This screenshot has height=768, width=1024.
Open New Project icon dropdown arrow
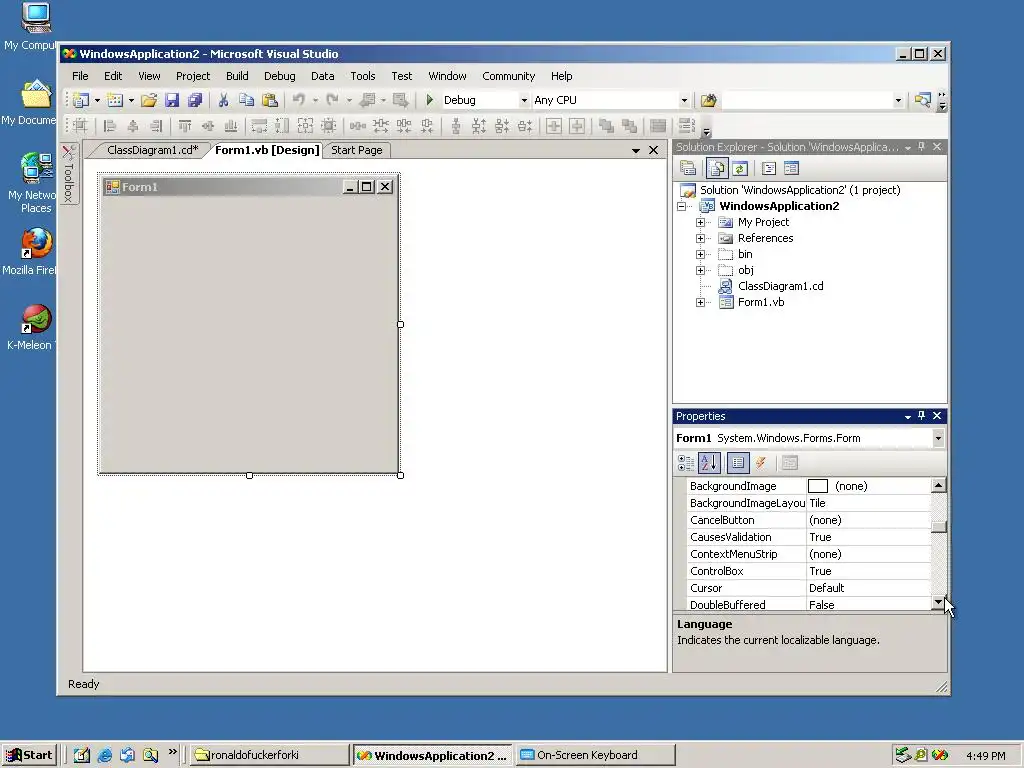(x=97, y=100)
